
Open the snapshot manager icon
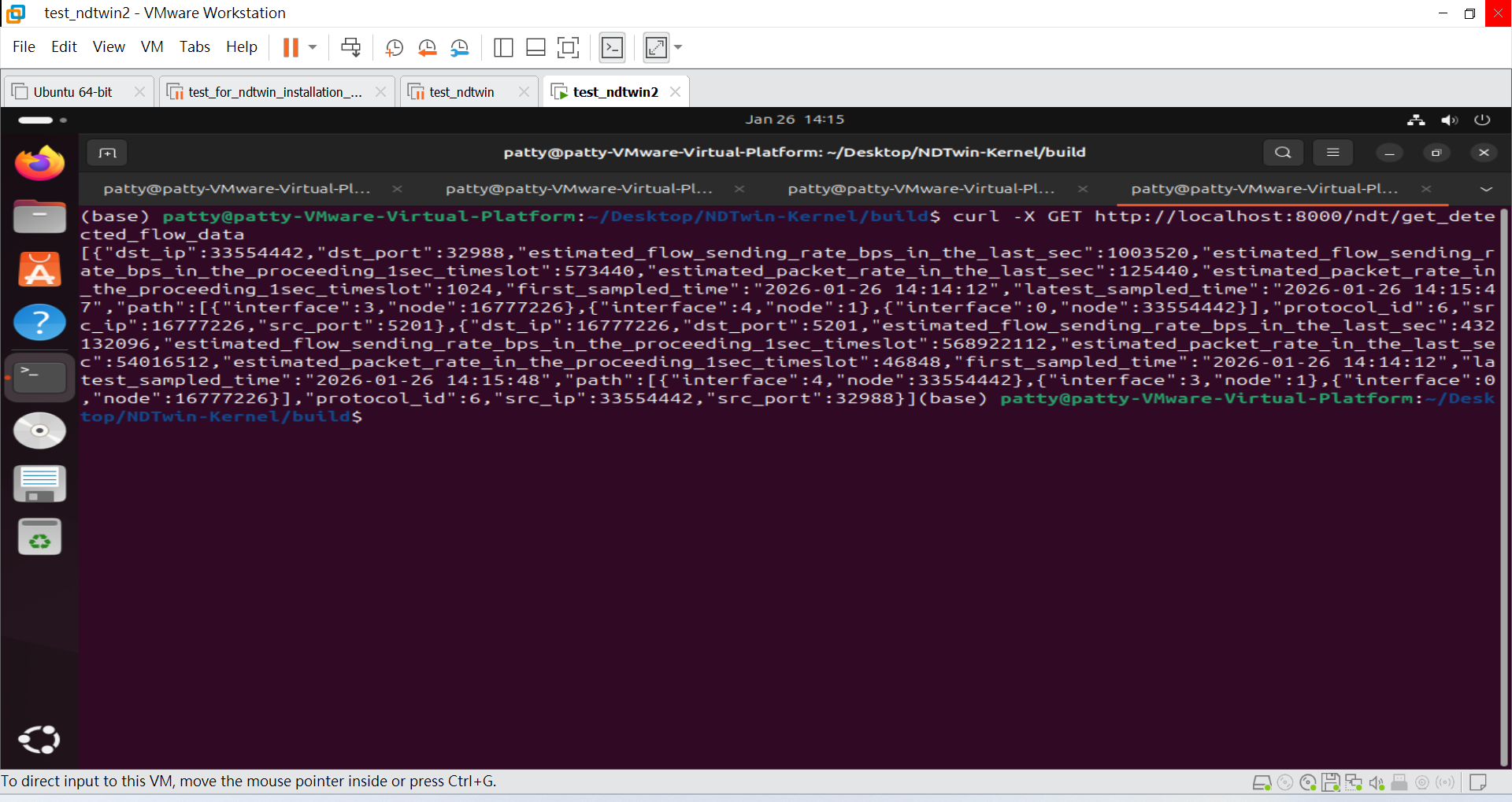click(x=460, y=48)
